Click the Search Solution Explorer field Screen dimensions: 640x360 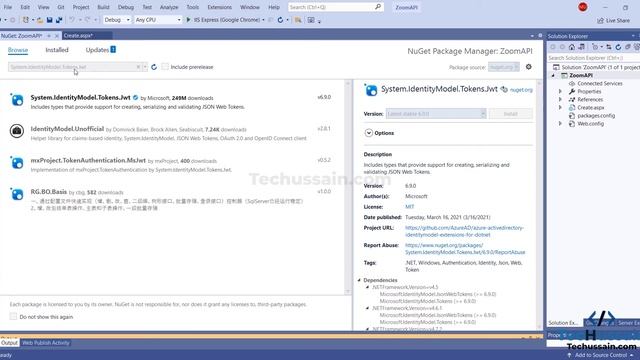pyautogui.click(x=593, y=58)
